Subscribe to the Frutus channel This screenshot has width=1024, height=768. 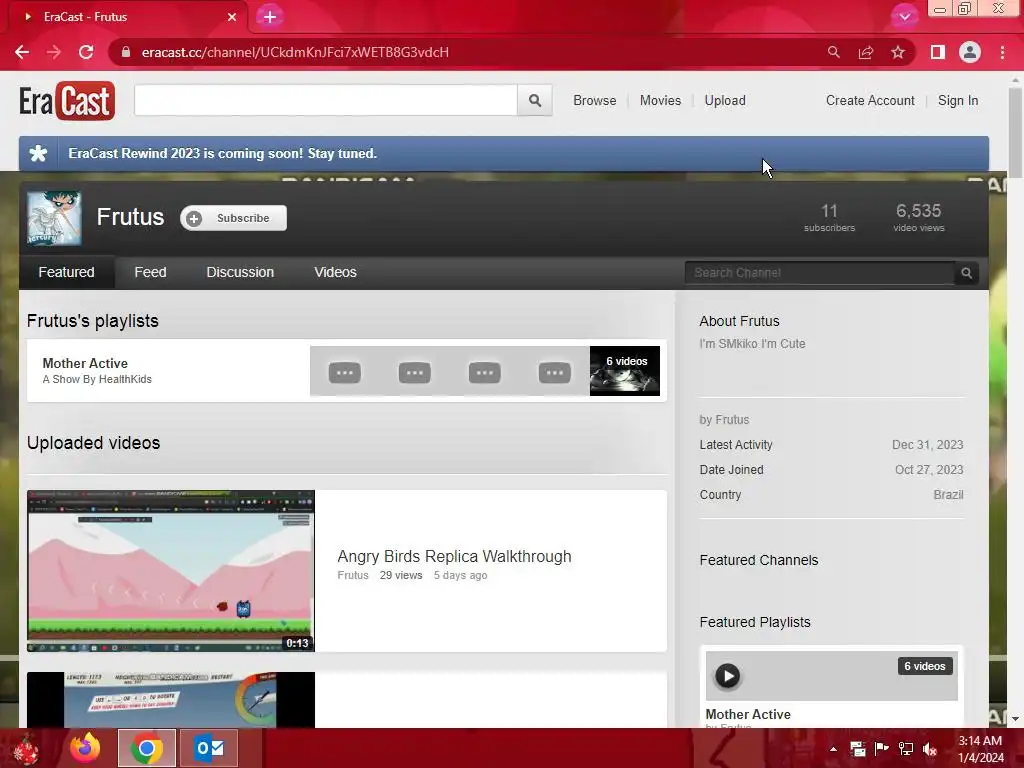(x=233, y=218)
